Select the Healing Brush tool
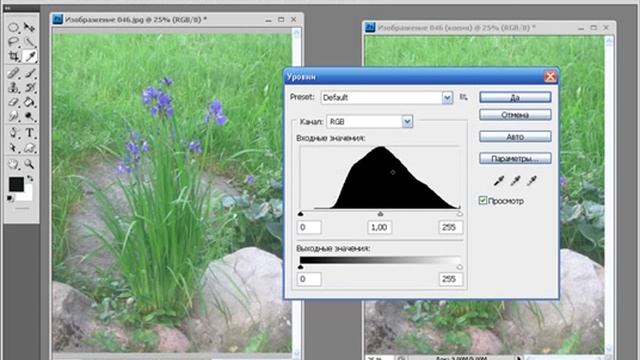Viewport: 640px width, 360px height. click(x=13, y=73)
